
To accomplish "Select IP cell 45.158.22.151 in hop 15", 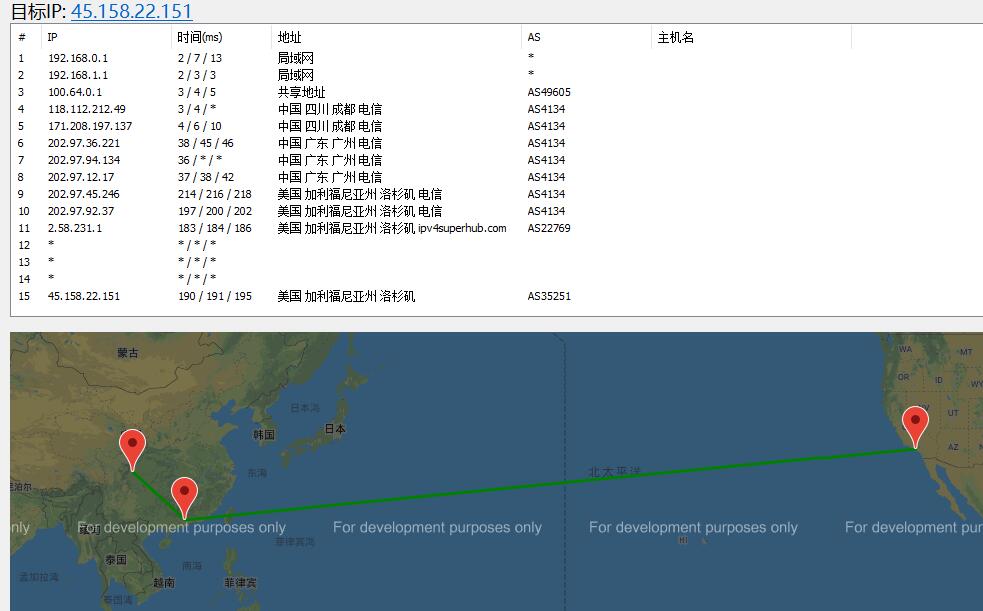I will 83,296.
